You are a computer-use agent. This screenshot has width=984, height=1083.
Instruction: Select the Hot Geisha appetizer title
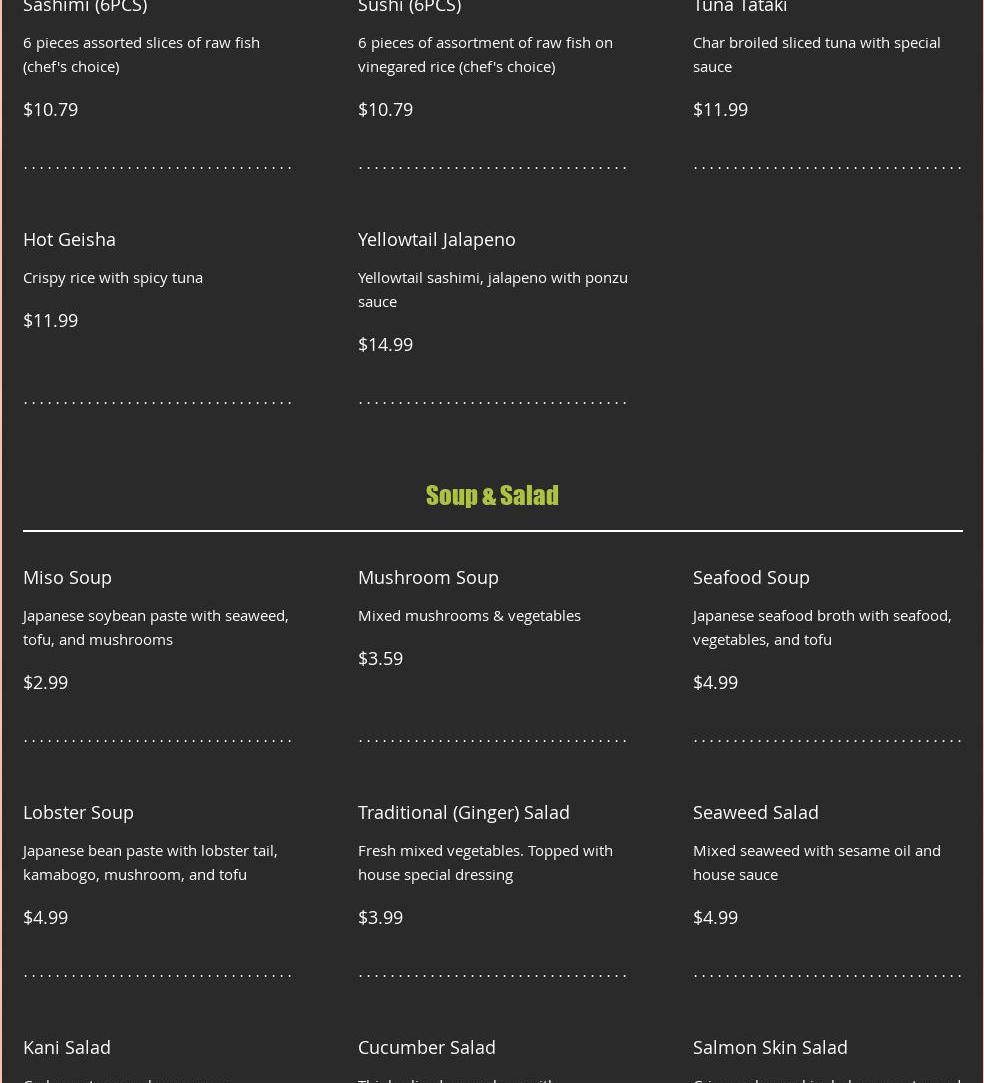click(x=69, y=239)
